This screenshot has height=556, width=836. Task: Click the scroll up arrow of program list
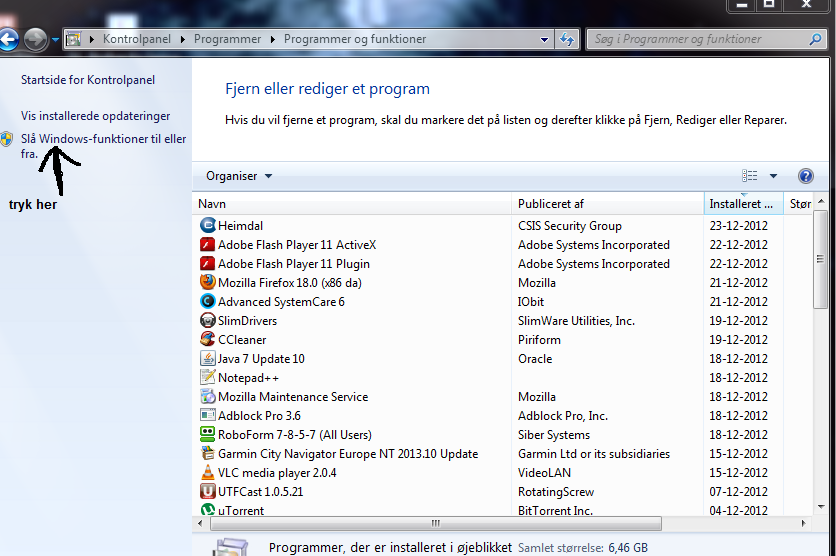(821, 201)
